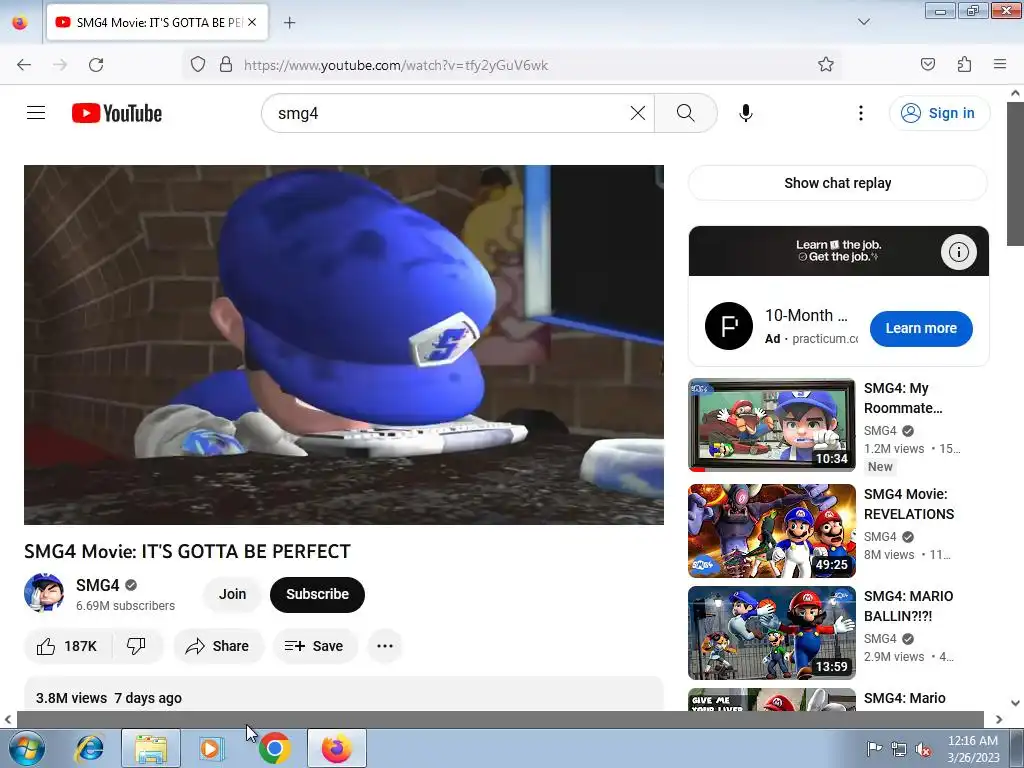Click the title SMG4: My Roommate…
This screenshot has width=1024, height=768.
(903, 398)
